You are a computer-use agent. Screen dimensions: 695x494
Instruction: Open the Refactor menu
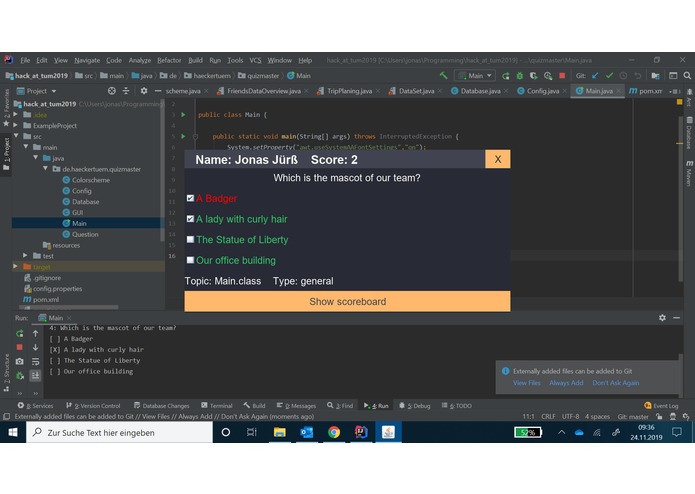tap(169, 60)
